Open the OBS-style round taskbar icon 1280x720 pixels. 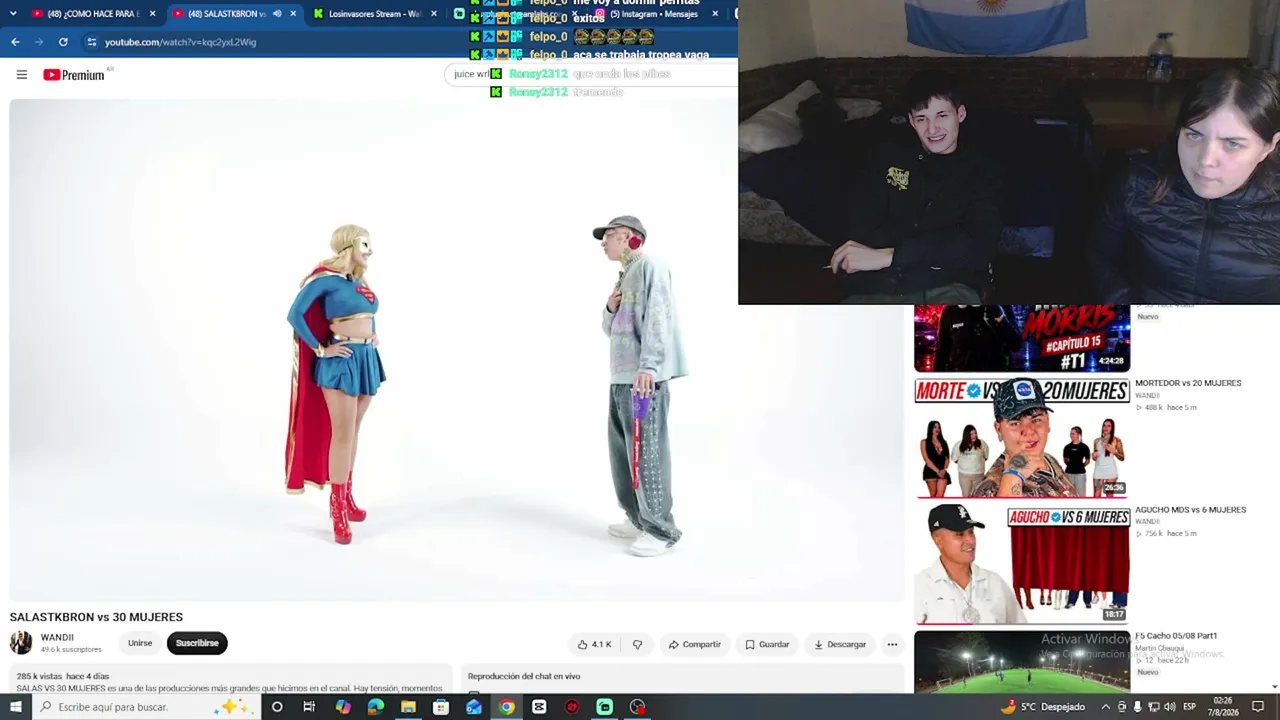tap(637, 707)
